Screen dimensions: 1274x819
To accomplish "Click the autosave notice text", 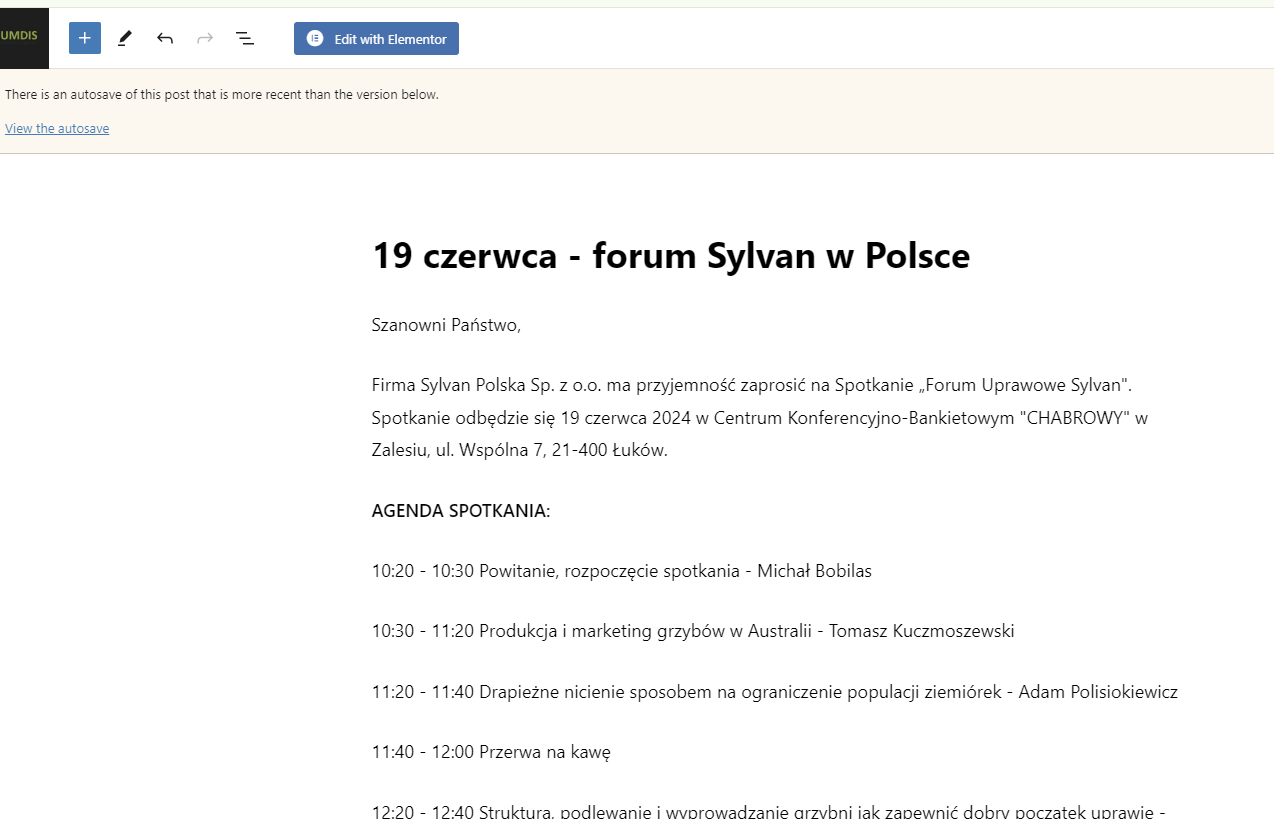I will click(x=222, y=95).
